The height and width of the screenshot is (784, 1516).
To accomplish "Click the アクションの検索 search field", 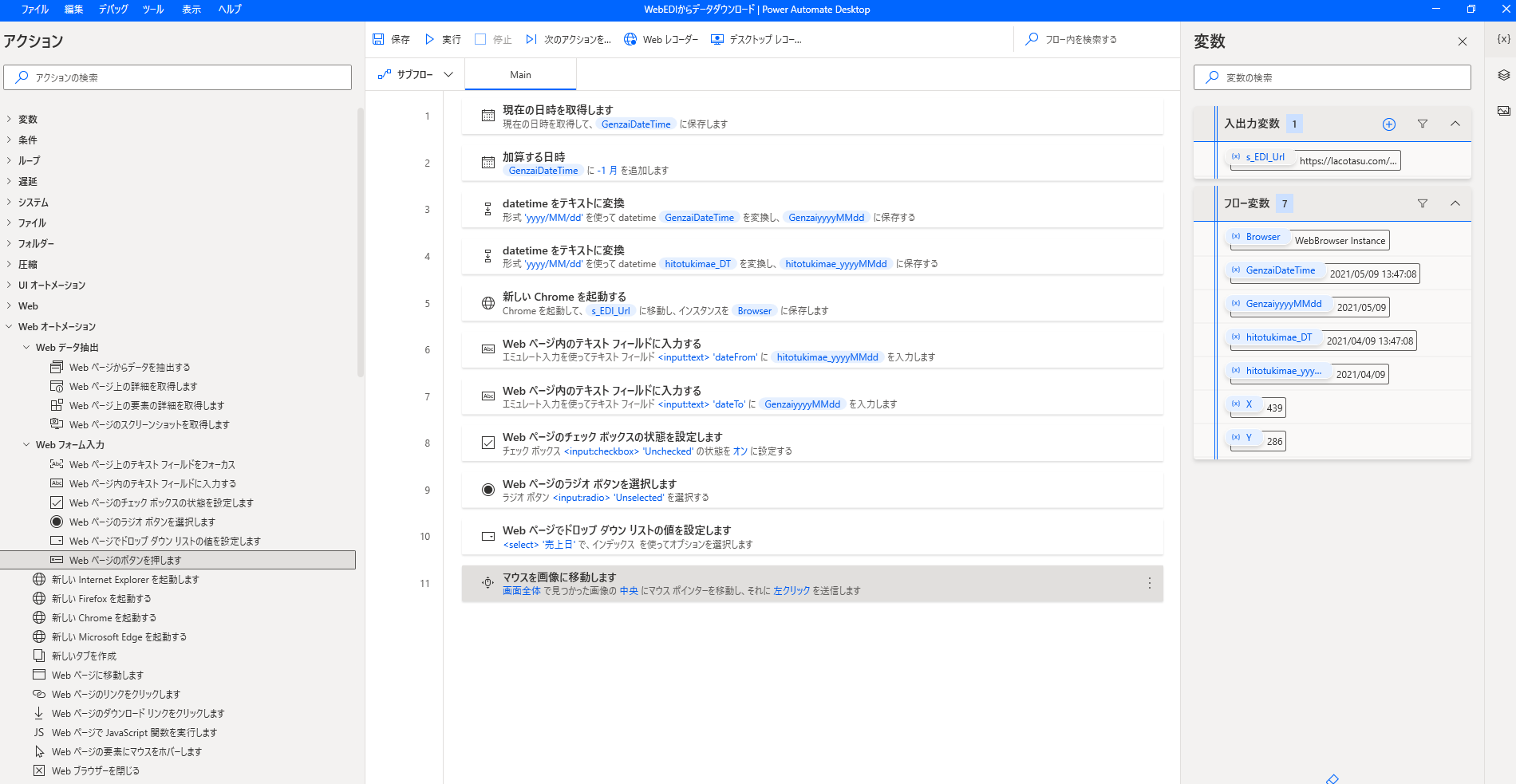I will pyautogui.click(x=177, y=77).
